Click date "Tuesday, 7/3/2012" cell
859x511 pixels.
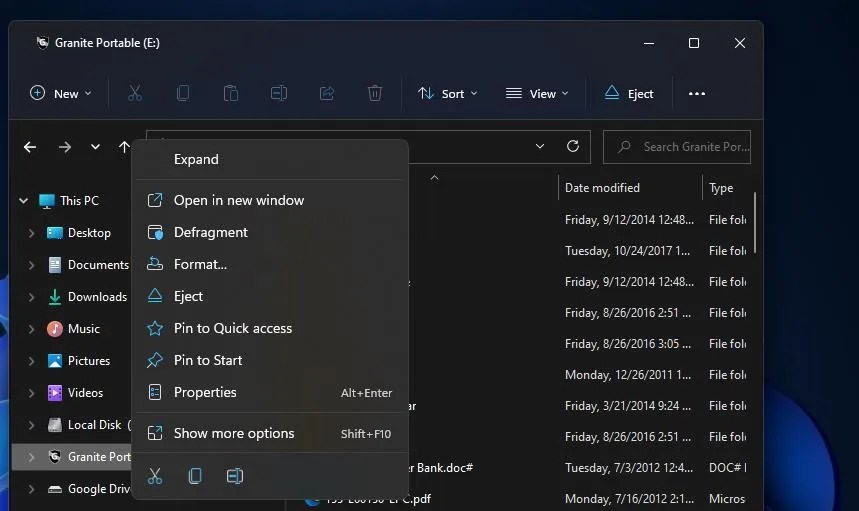(629, 468)
